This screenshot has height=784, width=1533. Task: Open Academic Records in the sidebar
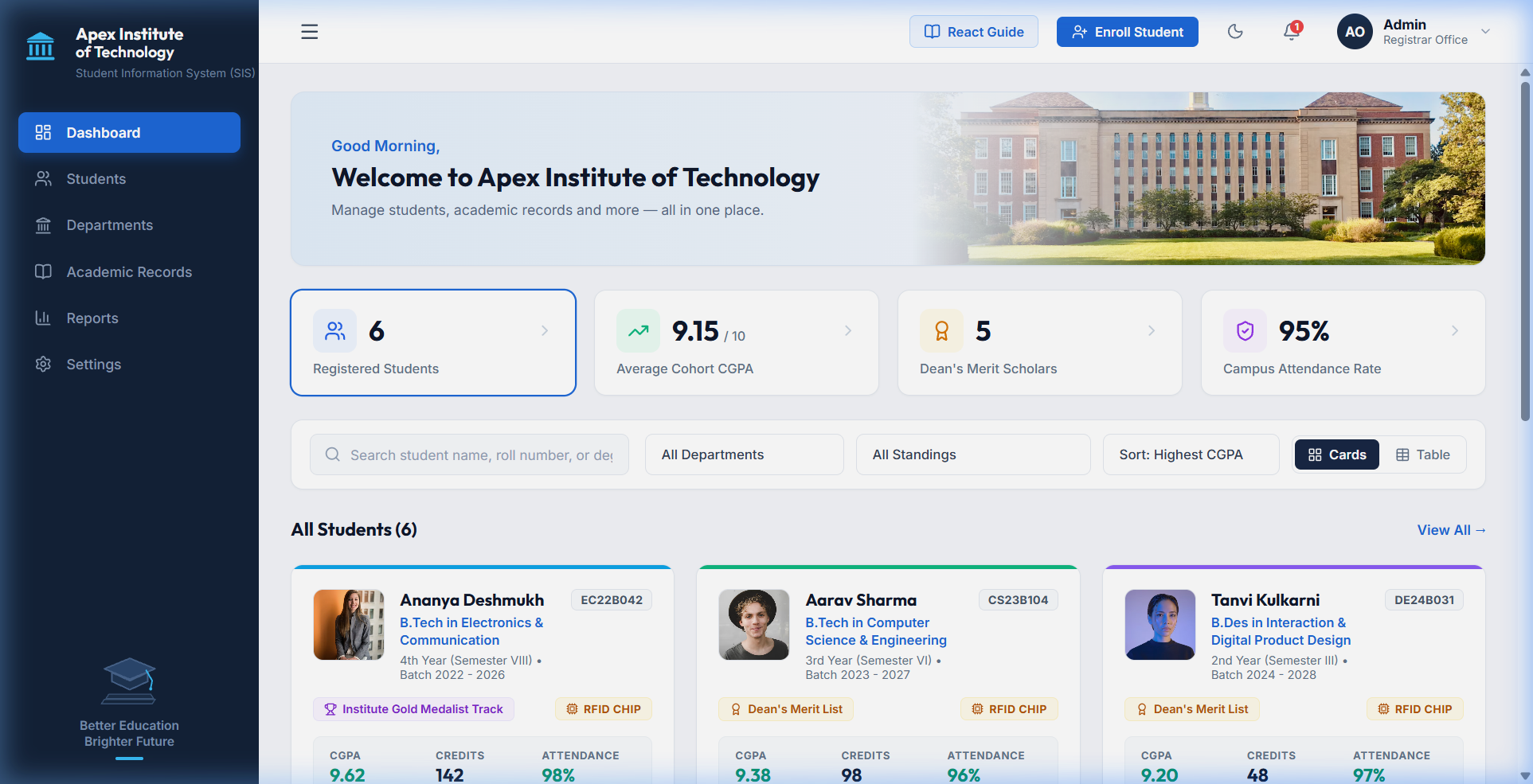click(x=129, y=272)
